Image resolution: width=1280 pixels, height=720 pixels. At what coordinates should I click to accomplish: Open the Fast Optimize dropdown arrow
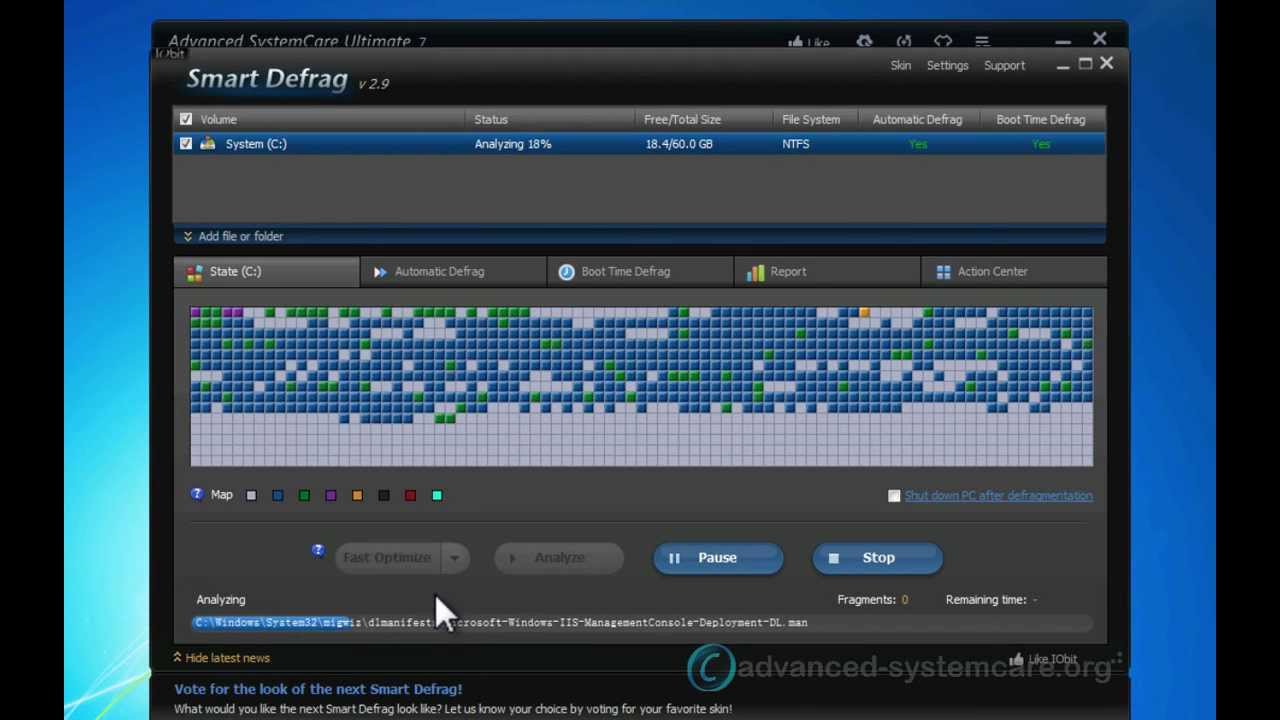(x=455, y=558)
